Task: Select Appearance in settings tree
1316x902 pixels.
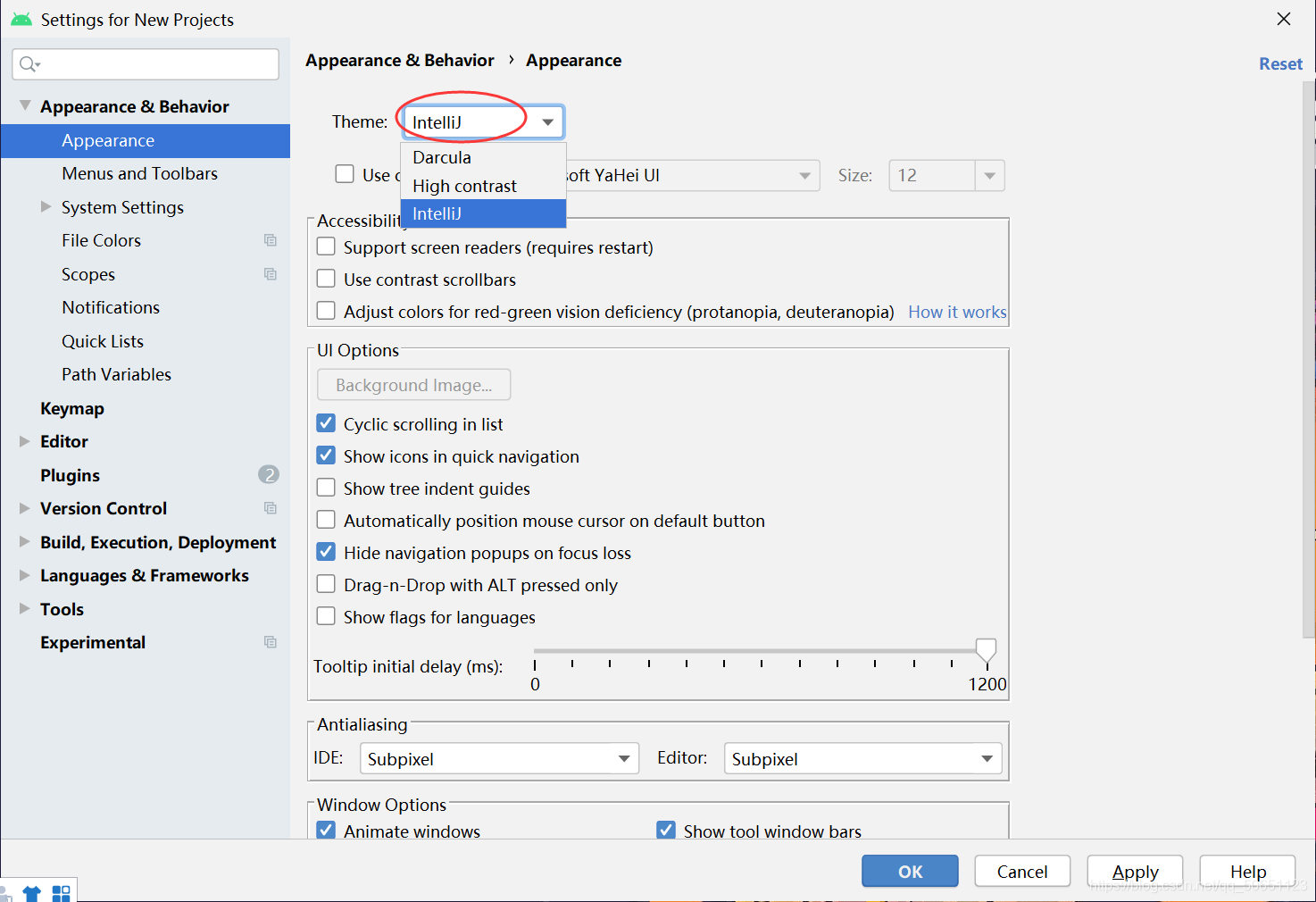Action: point(146,140)
